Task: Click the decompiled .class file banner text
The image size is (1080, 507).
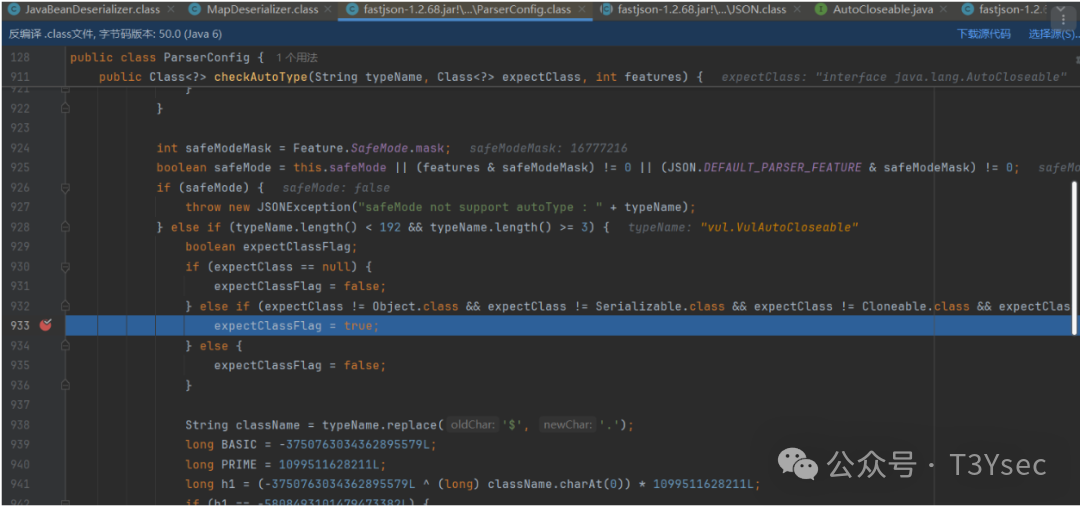Action: (x=115, y=34)
